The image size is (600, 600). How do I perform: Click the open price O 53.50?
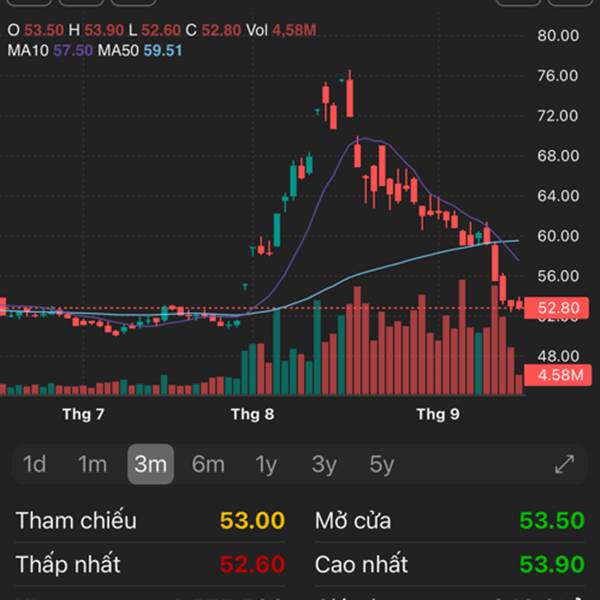point(36,30)
